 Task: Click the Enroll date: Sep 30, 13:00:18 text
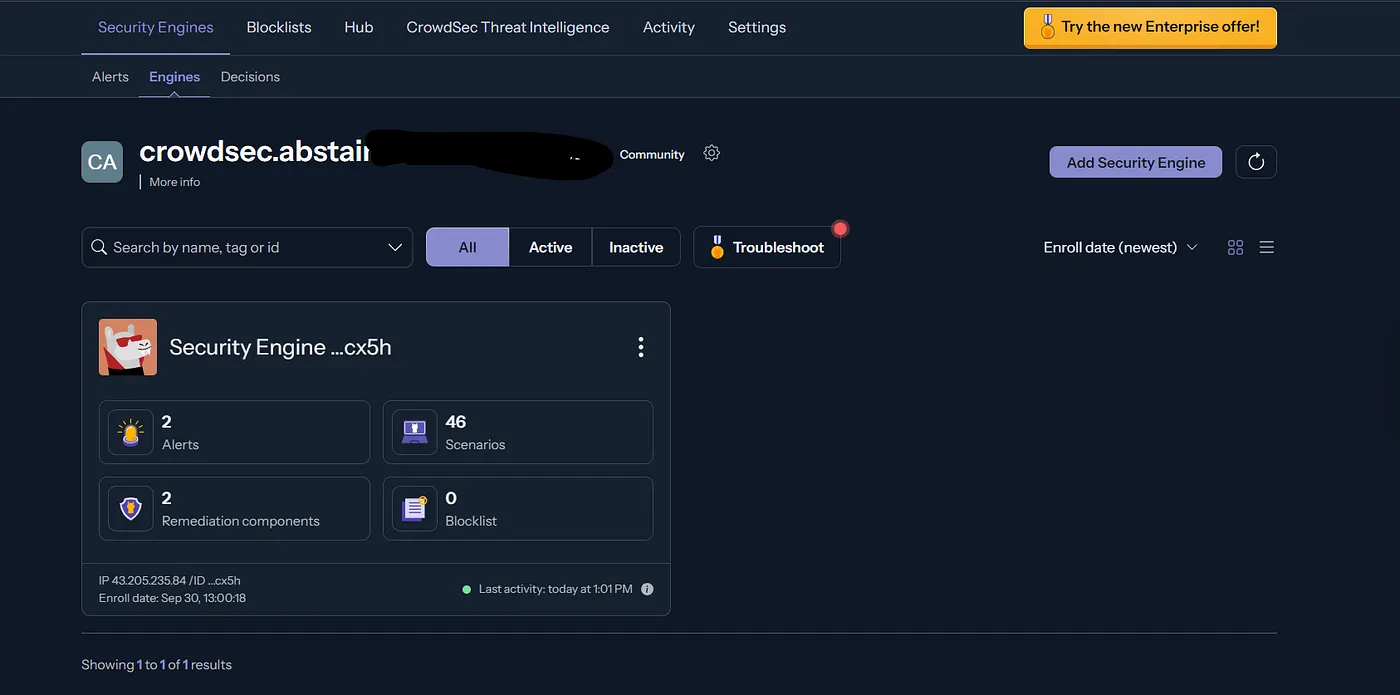click(172, 598)
